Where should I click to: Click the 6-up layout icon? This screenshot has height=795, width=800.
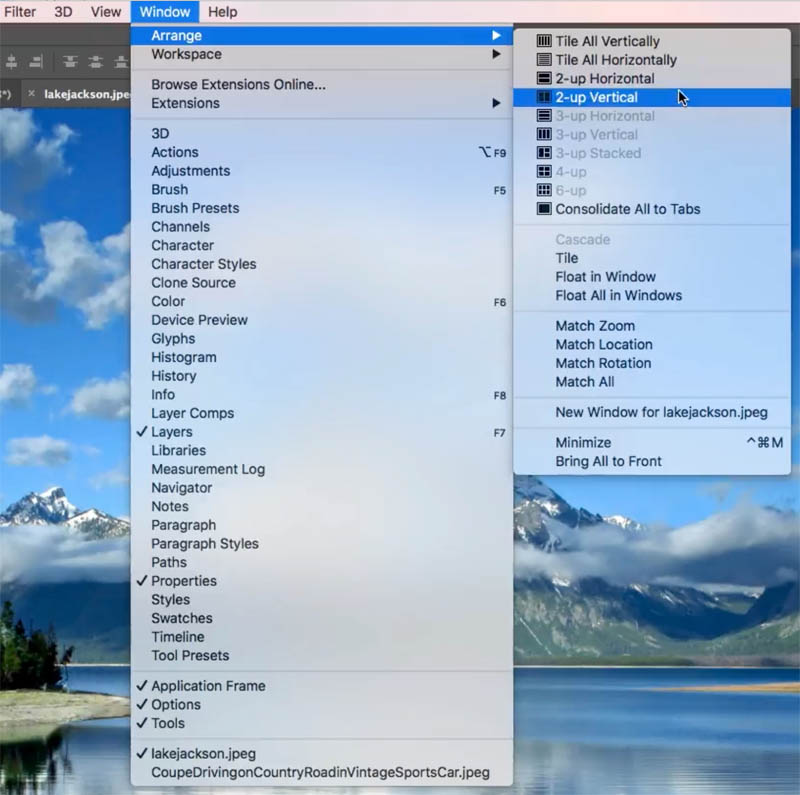coord(544,190)
